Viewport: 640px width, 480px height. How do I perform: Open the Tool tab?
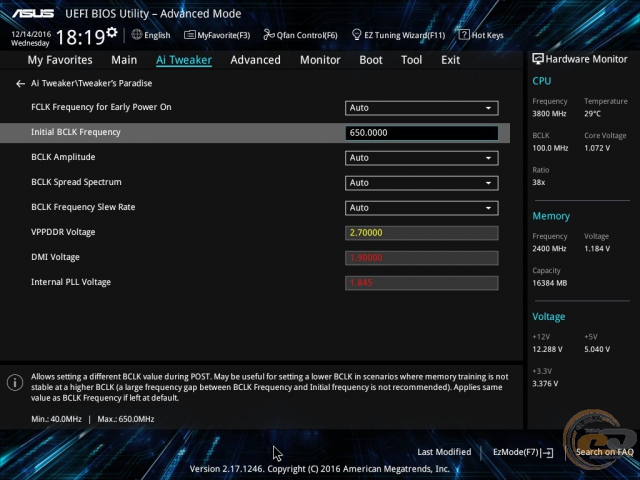pyautogui.click(x=411, y=60)
